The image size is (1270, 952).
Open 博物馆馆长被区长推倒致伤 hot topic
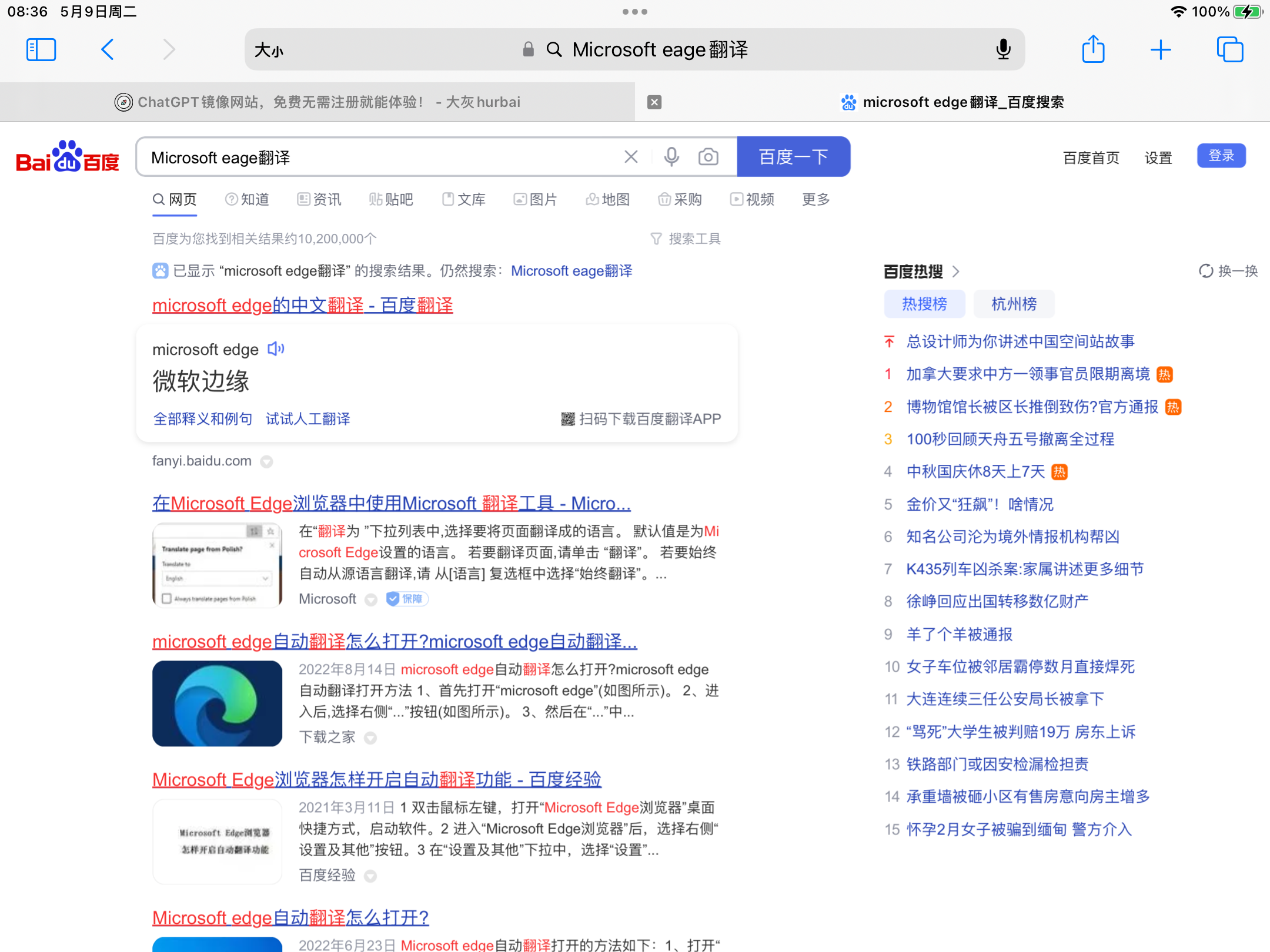(x=1032, y=407)
